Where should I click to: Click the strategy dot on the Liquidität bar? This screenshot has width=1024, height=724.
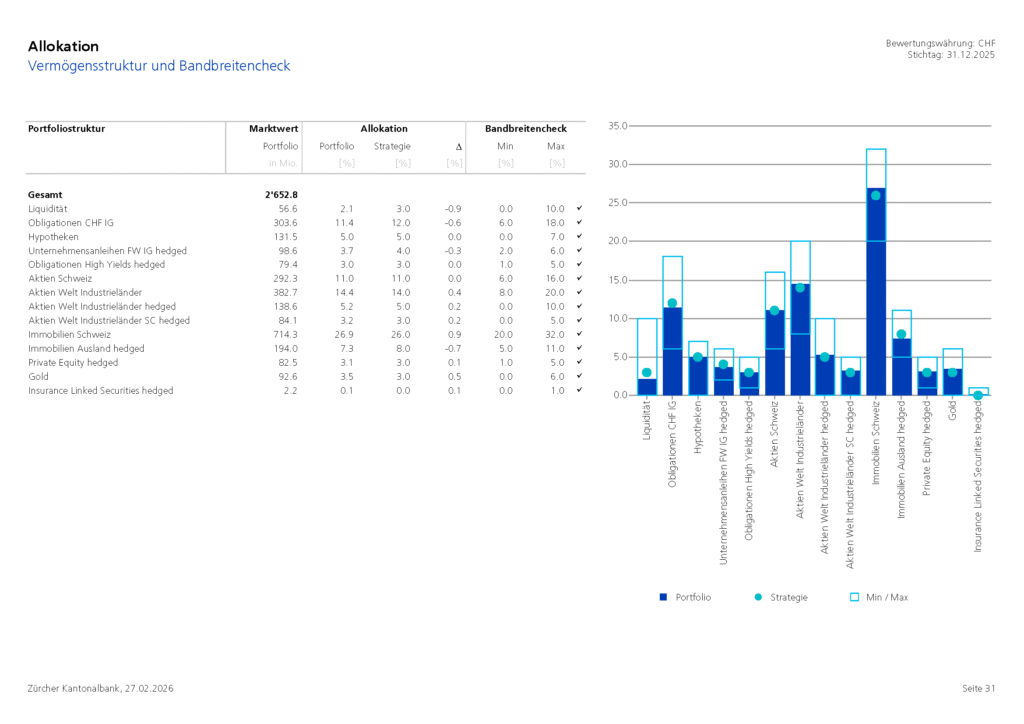pos(647,372)
